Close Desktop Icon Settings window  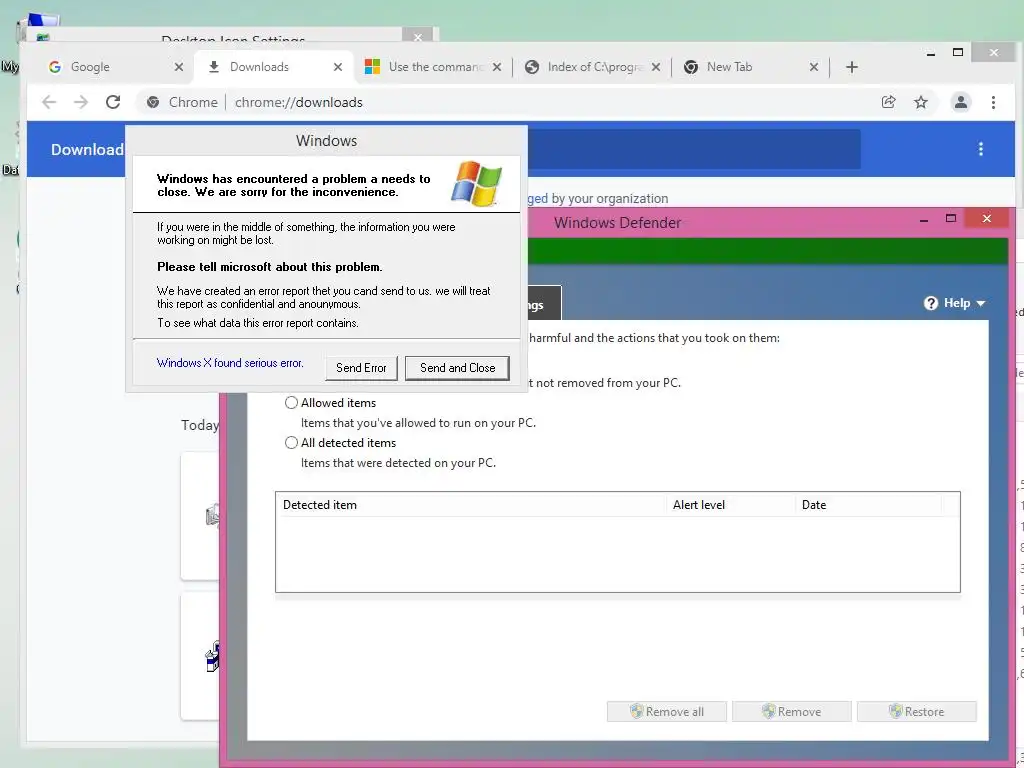pyautogui.click(x=418, y=37)
